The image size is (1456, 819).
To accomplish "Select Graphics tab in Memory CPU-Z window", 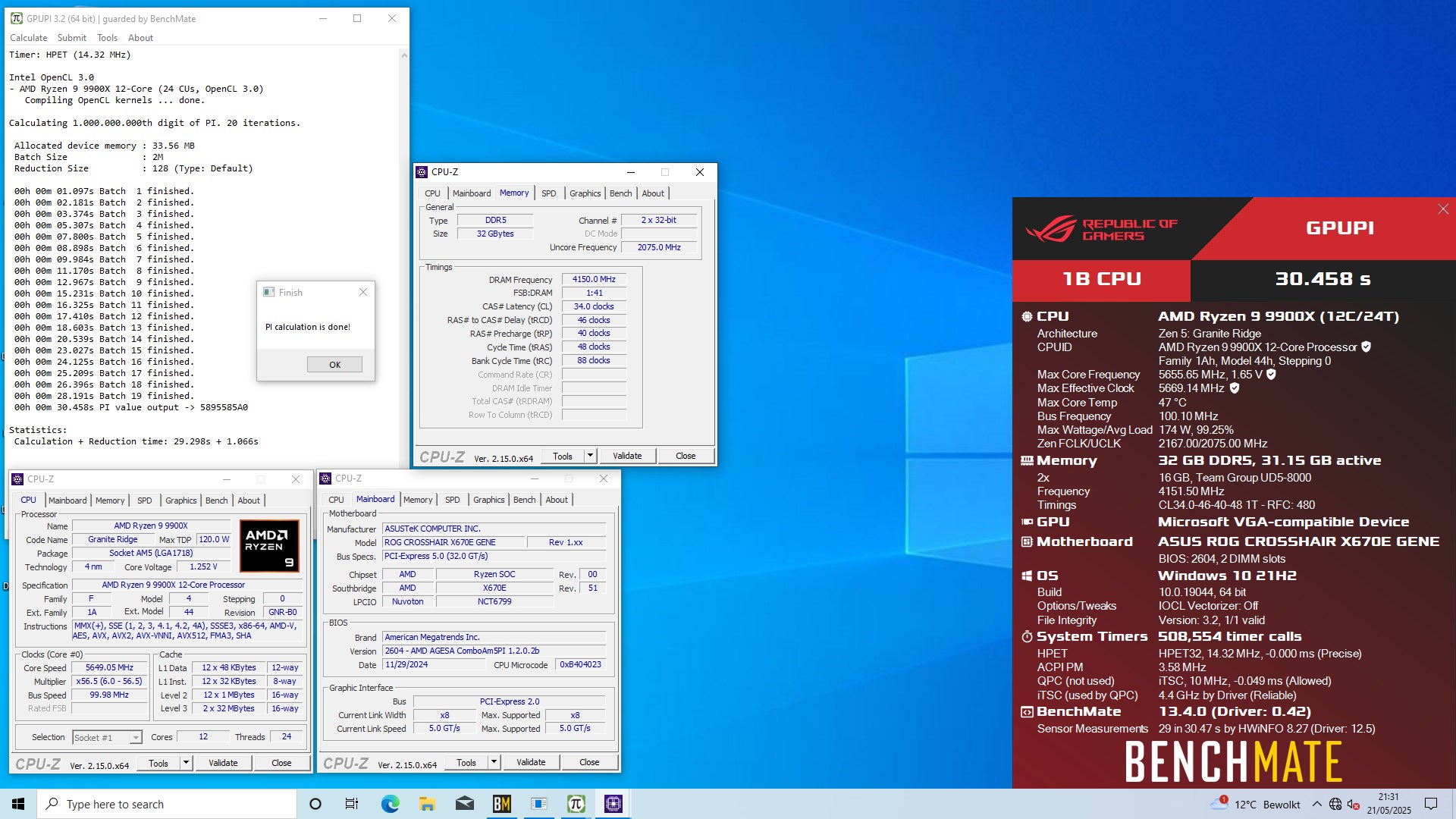I will click(x=585, y=193).
